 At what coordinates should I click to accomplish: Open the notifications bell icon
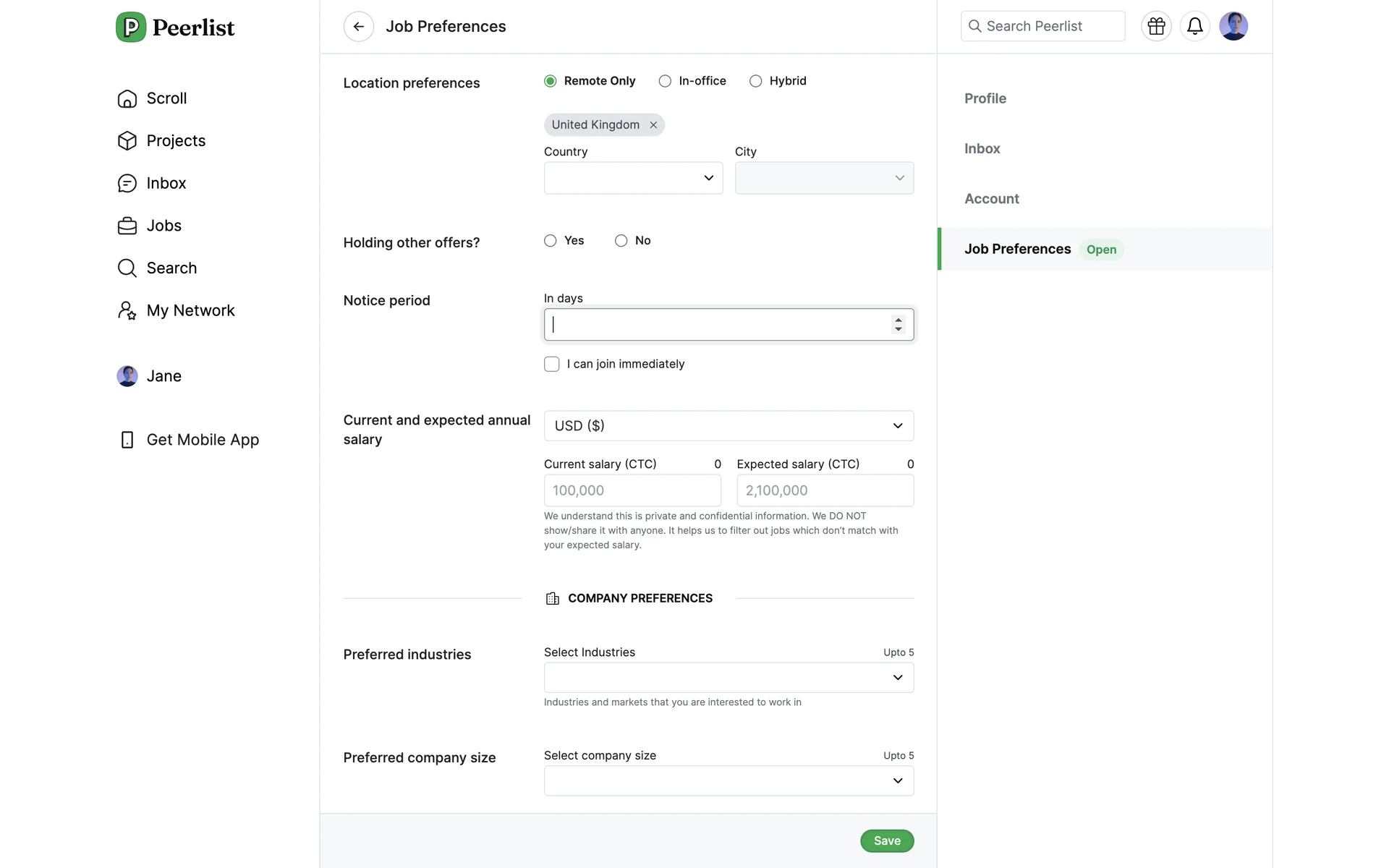(x=1194, y=27)
